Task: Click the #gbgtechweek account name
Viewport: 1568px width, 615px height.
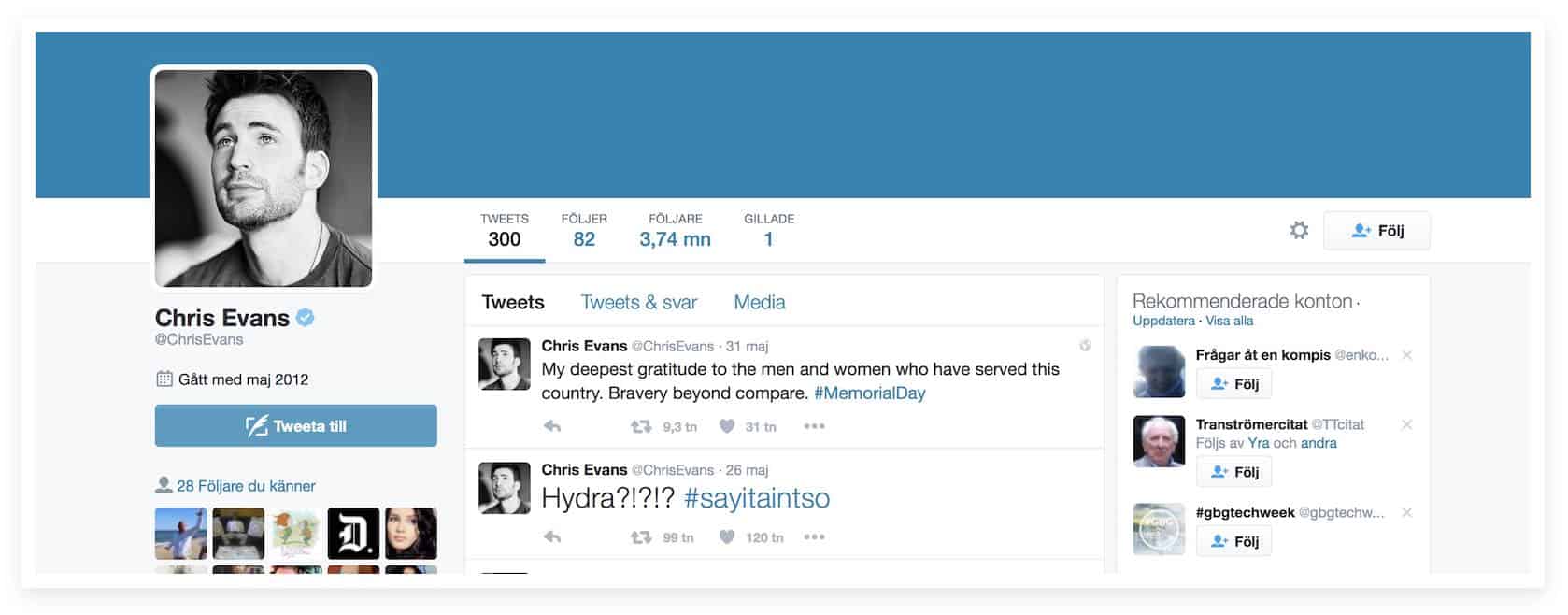Action: tap(1246, 512)
